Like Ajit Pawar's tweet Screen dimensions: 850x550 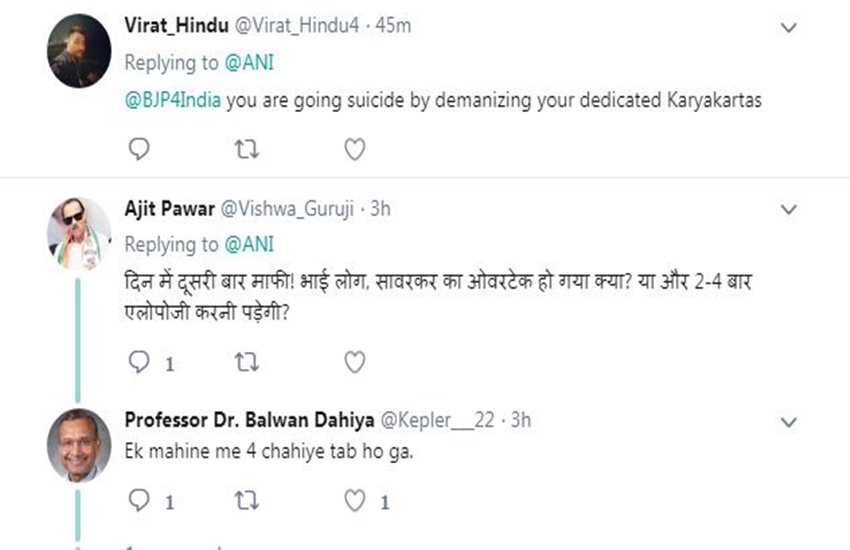tap(354, 362)
